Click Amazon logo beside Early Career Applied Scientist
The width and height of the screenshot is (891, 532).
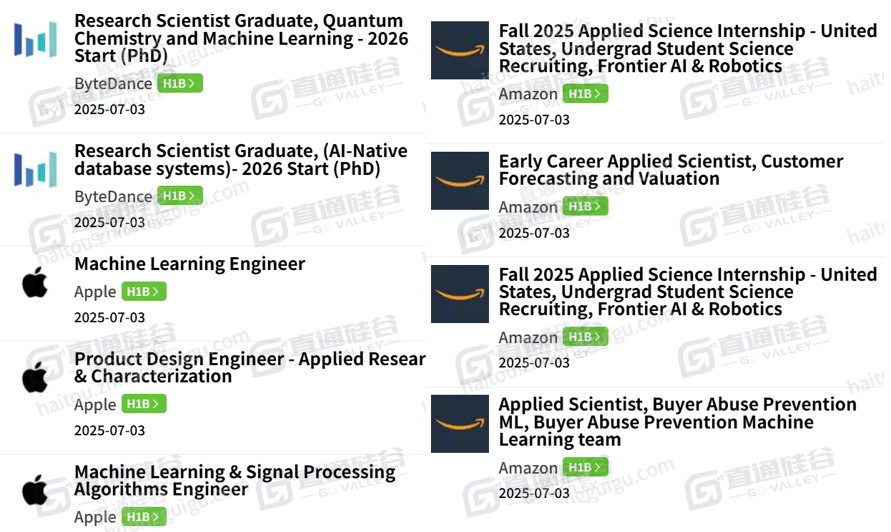pos(460,181)
